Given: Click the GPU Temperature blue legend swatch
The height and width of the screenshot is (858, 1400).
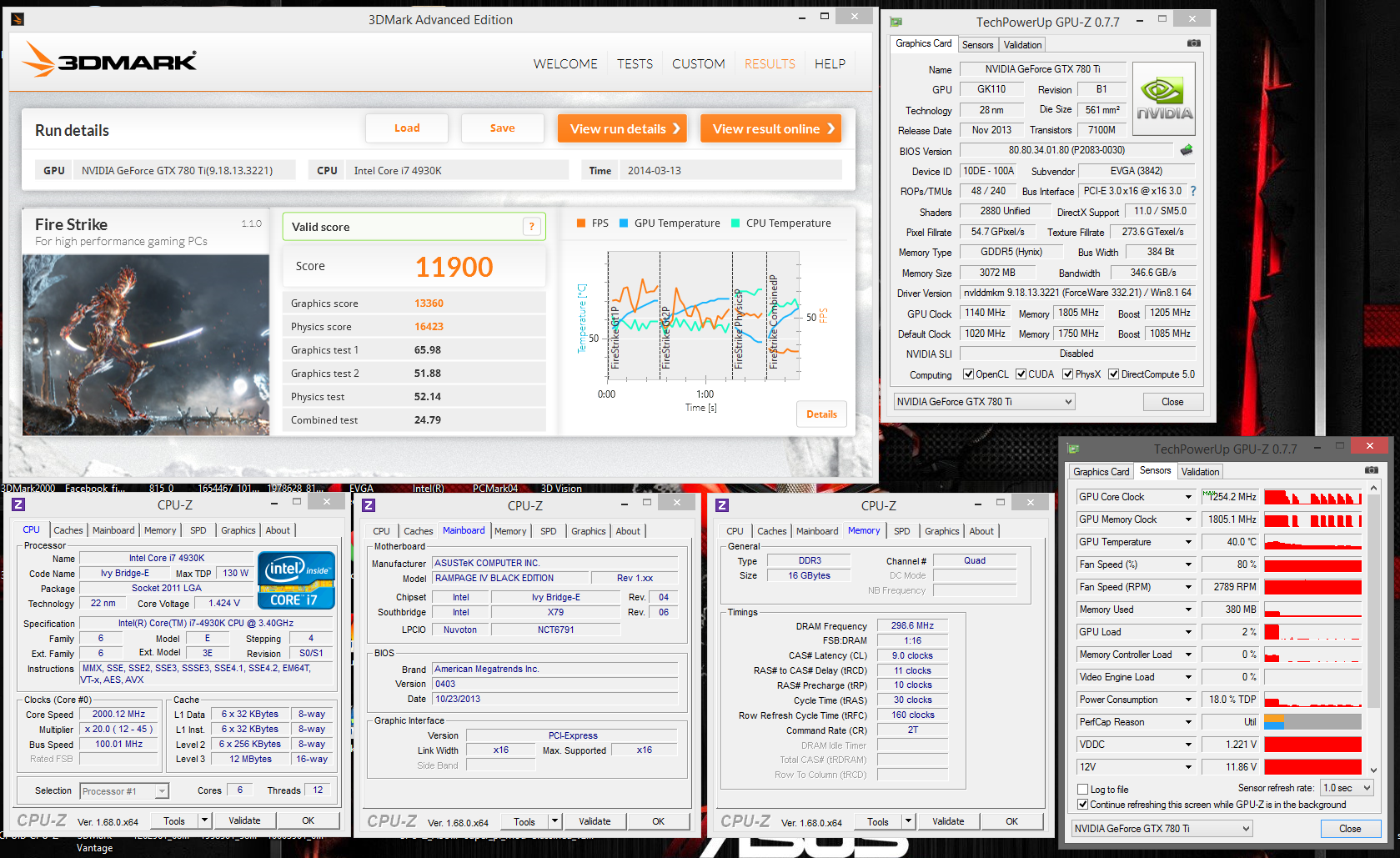Looking at the screenshot, I should pos(624,223).
